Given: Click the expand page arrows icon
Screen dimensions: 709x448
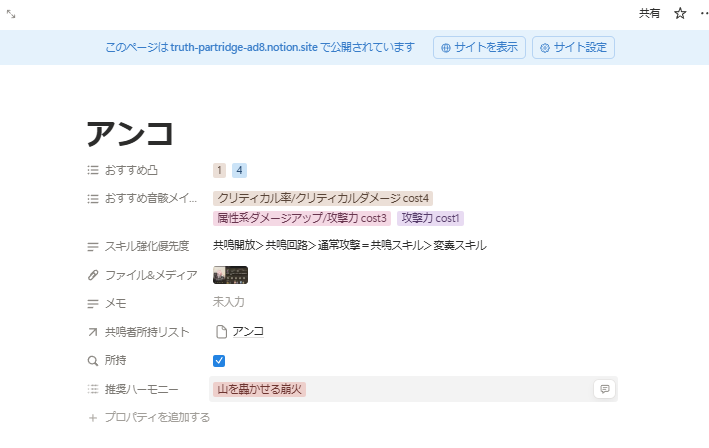Looking at the screenshot, I should pyautogui.click(x=11, y=13).
